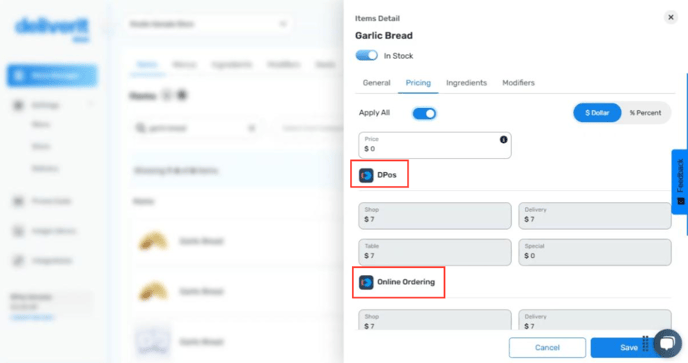Clear the blurred search field
Viewport: 688px width, 363px height.
(252, 128)
